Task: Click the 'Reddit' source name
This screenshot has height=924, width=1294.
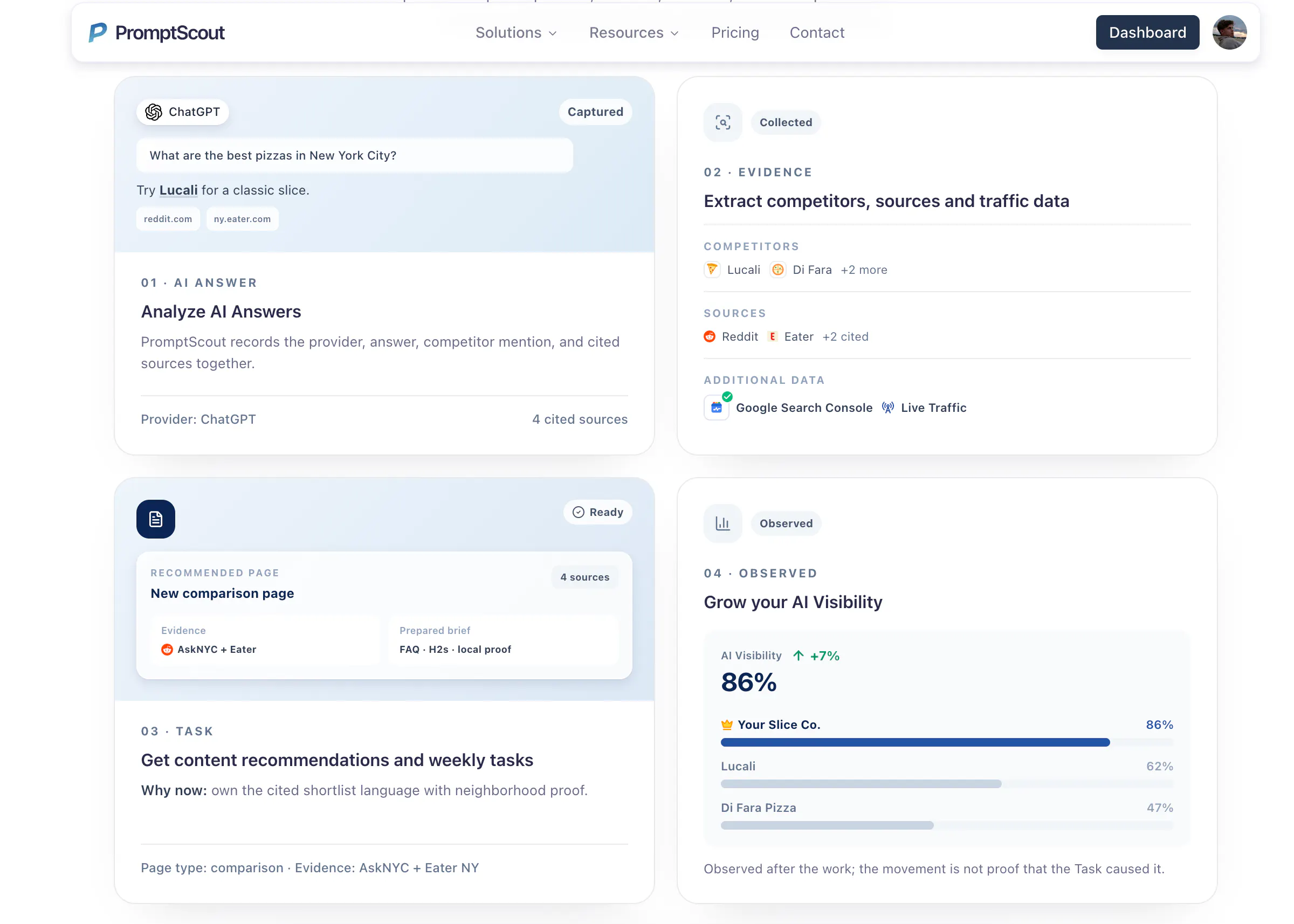Action: click(740, 337)
